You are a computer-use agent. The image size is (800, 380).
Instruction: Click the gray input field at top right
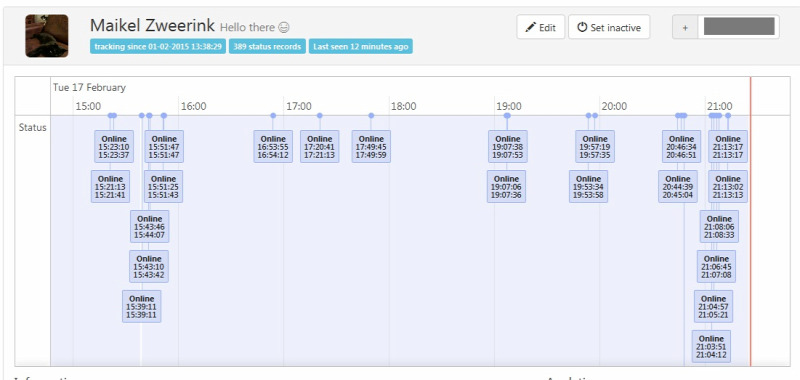coord(739,27)
